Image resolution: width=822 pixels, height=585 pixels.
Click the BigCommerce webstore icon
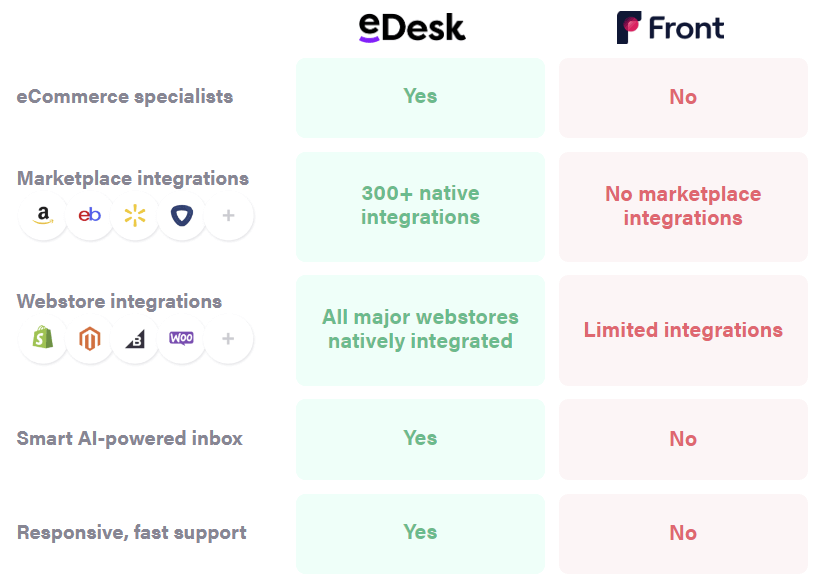coord(135,339)
